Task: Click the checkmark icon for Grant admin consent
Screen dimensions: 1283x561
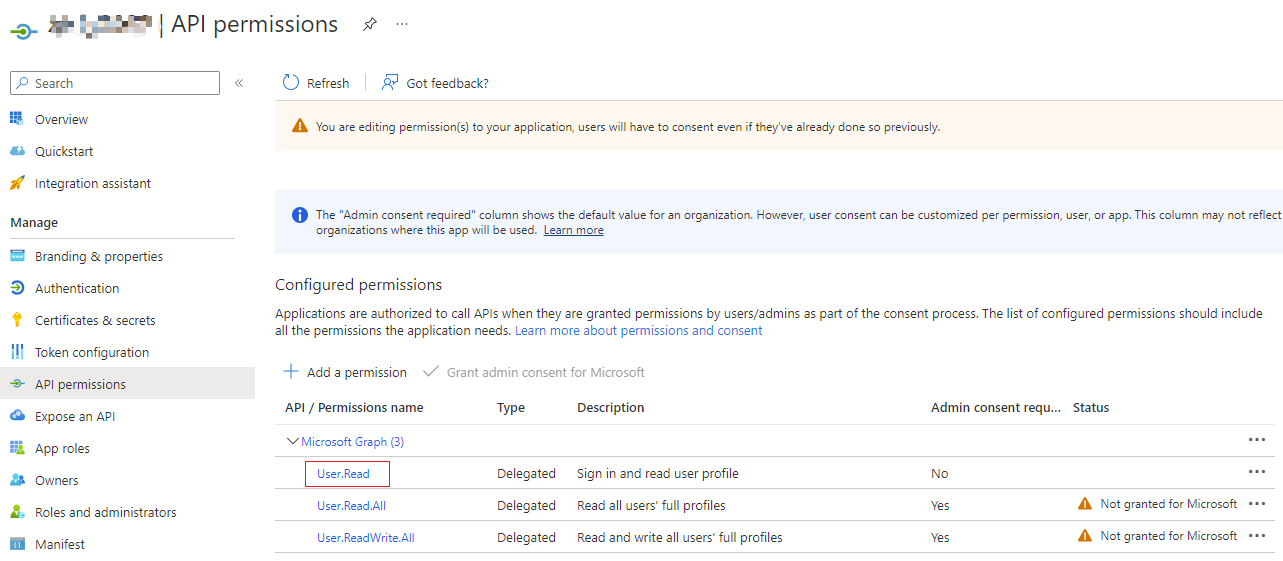Action: (431, 372)
